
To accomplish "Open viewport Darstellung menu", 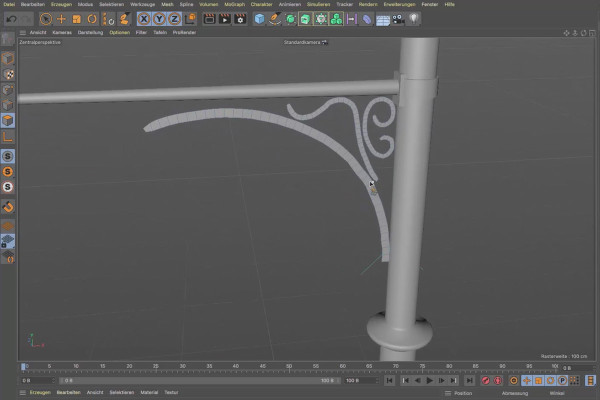I will 90,33.
